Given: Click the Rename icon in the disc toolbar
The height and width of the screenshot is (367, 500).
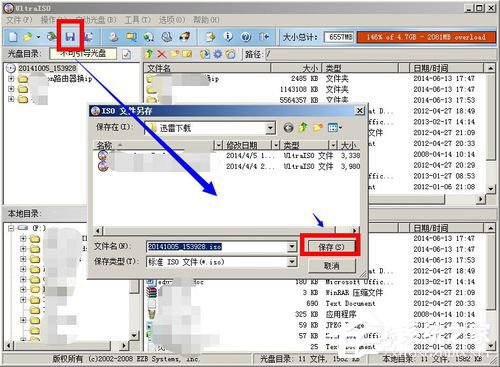Looking at the screenshot, I should tap(187, 54).
